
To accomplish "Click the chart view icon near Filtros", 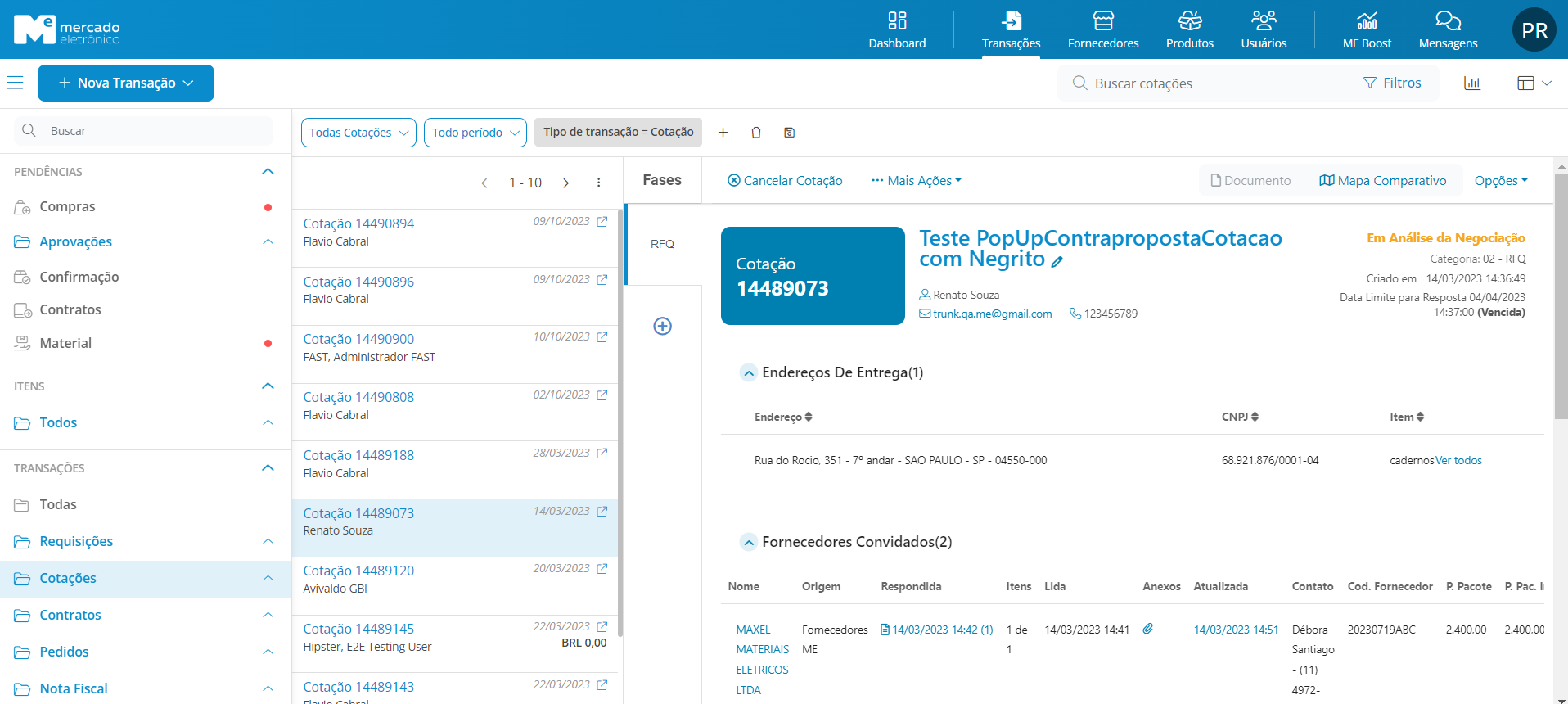I will coord(1471,83).
